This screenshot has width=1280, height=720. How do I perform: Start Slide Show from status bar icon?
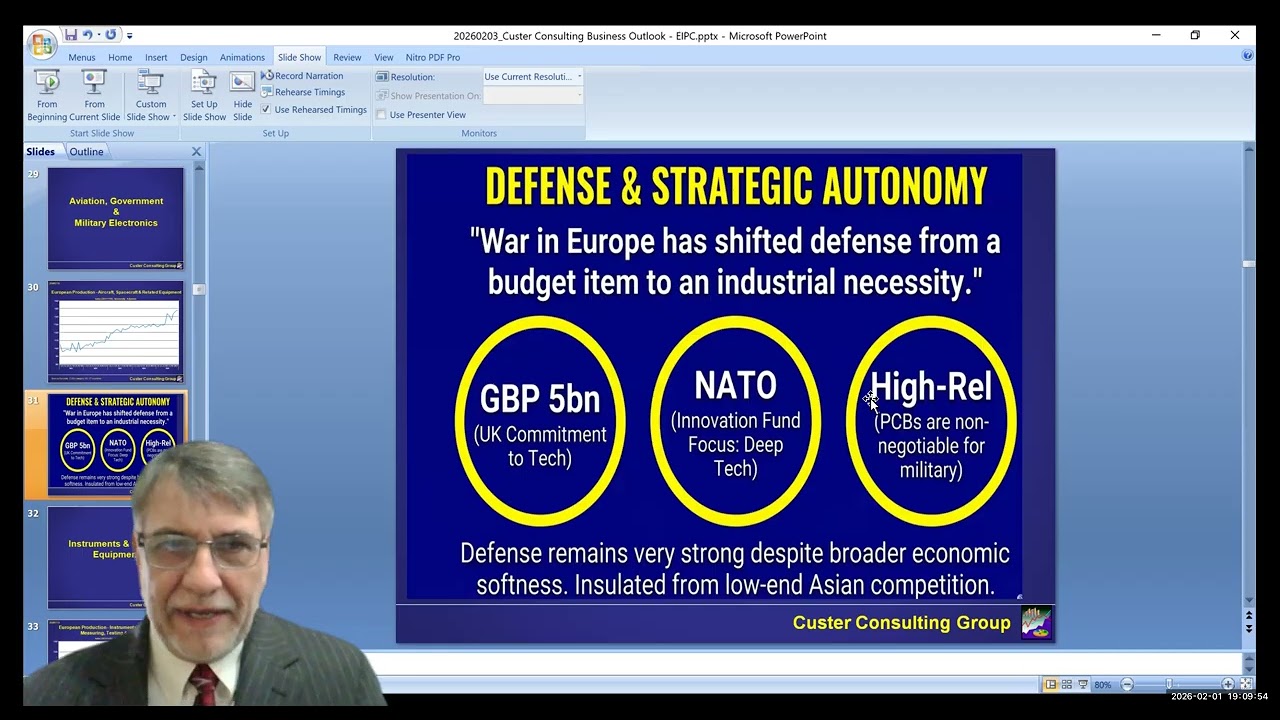1083,684
